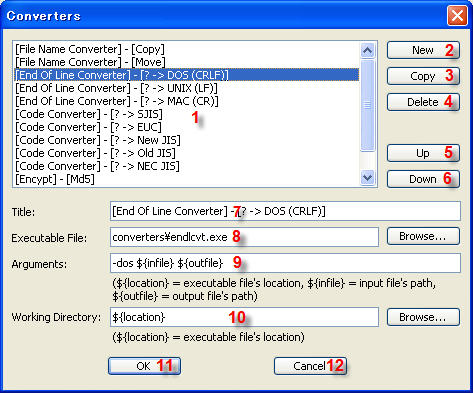Click the list's scroll down arrow
Image resolution: width=473 pixels, height=393 pixels.
pyautogui.click(x=368, y=178)
